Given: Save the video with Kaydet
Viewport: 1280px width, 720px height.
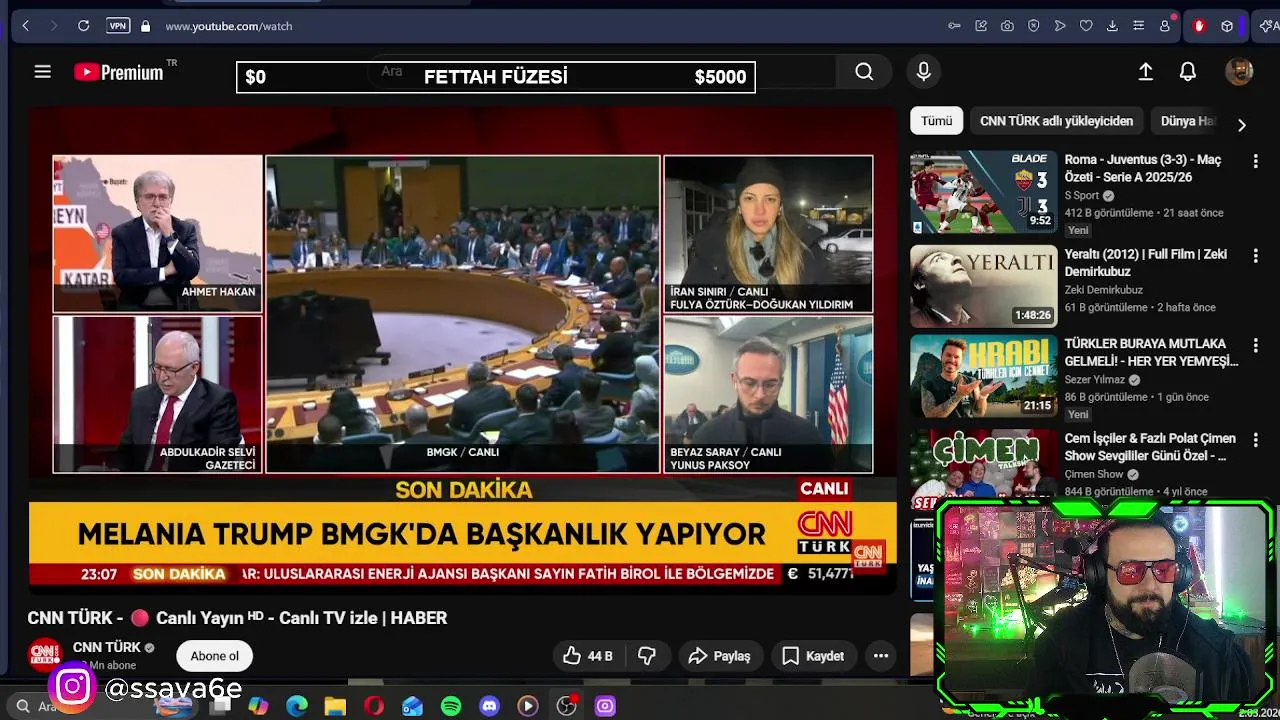Looking at the screenshot, I should click(x=813, y=656).
